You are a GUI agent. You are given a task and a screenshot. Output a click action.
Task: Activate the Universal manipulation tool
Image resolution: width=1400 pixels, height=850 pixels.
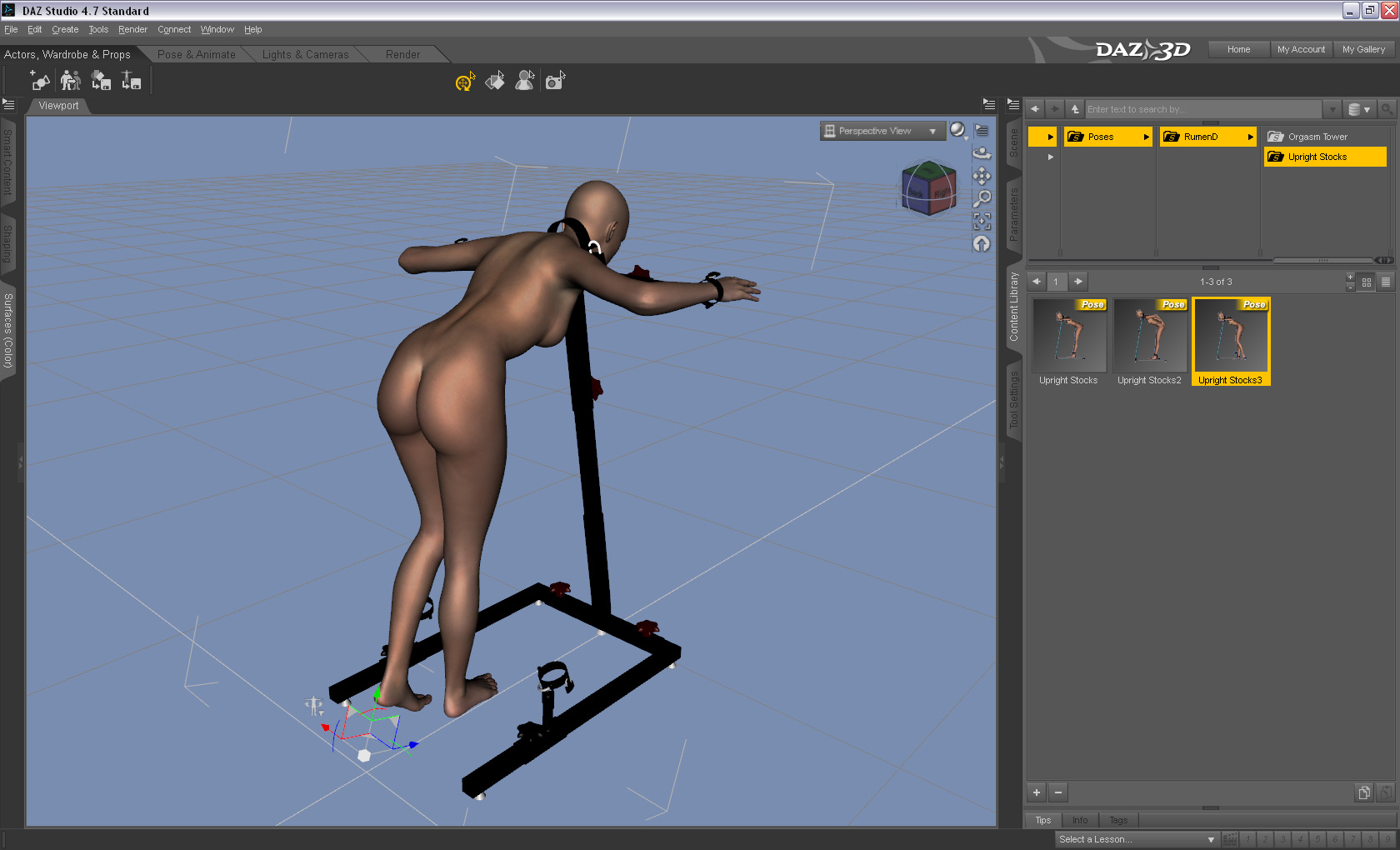[465, 81]
